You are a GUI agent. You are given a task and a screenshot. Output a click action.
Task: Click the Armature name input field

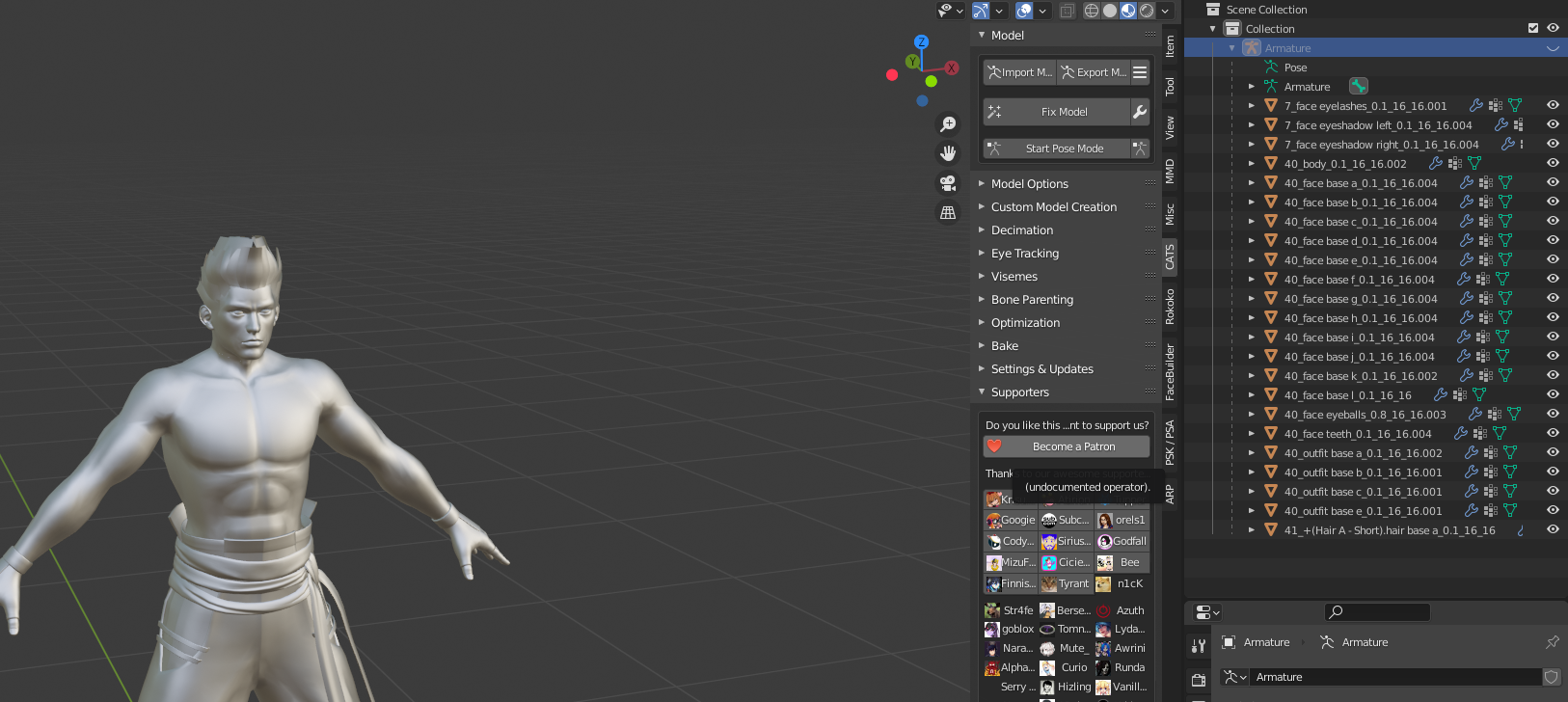click(1396, 677)
